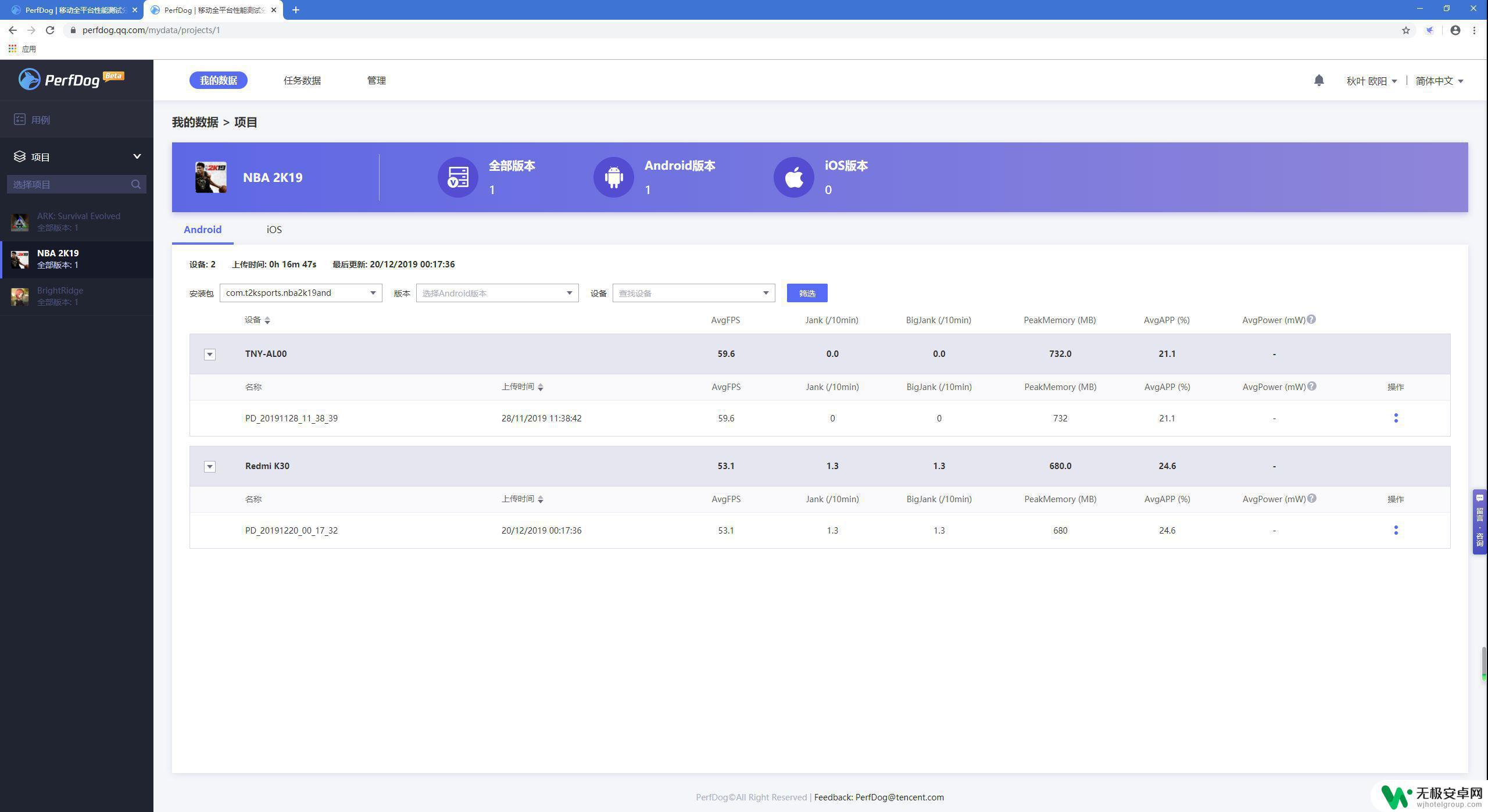Select the Android platform tab
The width and height of the screenshot is (1488, 812).
[x=203, y=230]
